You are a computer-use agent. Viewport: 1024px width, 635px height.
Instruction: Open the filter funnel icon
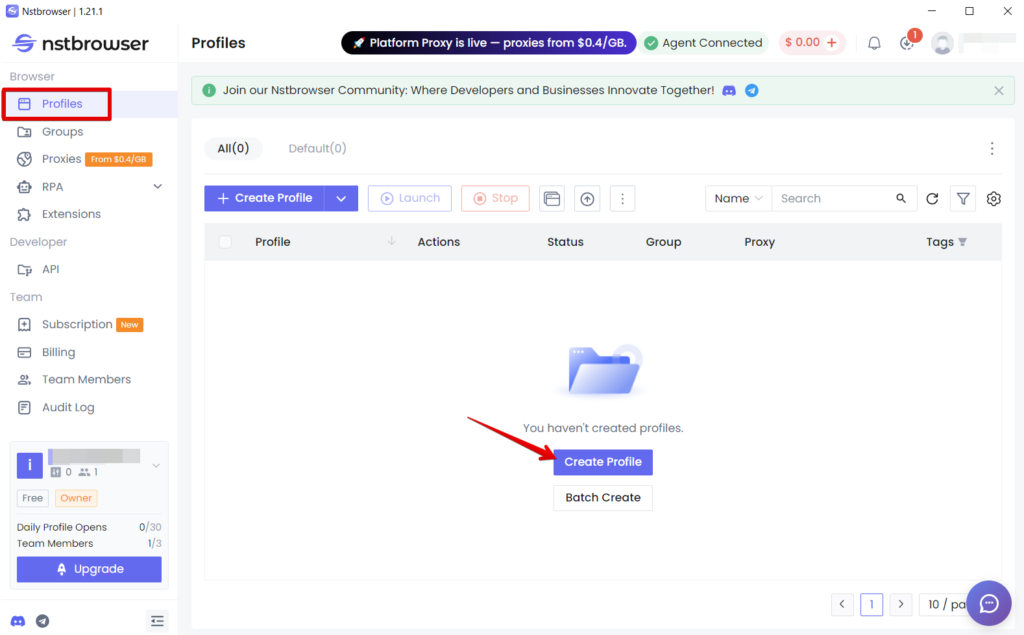(963, 199)
